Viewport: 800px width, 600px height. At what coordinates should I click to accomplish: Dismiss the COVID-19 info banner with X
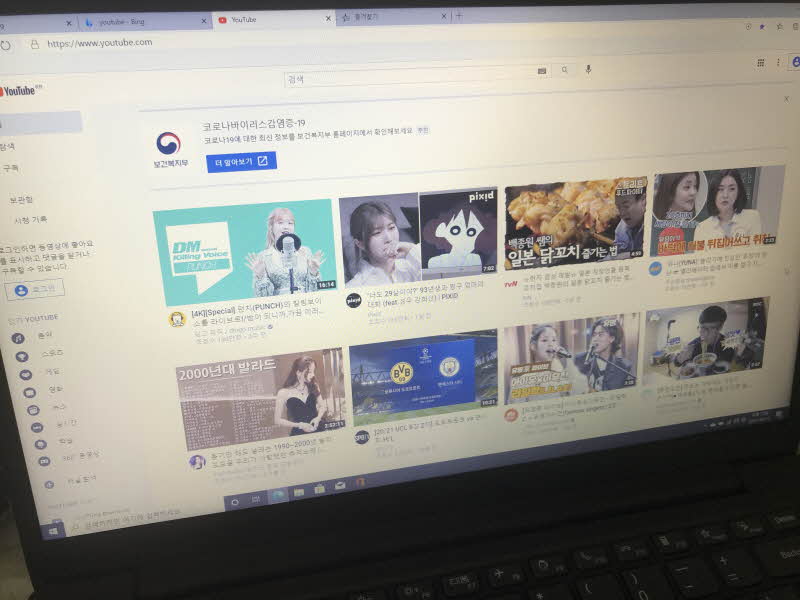(786, 99)
